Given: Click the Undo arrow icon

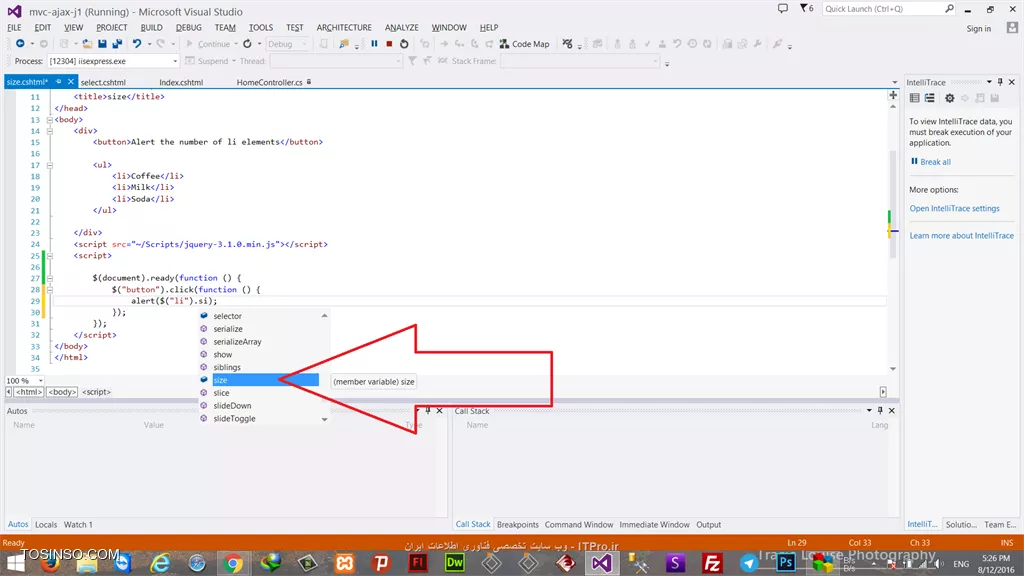Looking at the screenshot, I should [136, 44].
